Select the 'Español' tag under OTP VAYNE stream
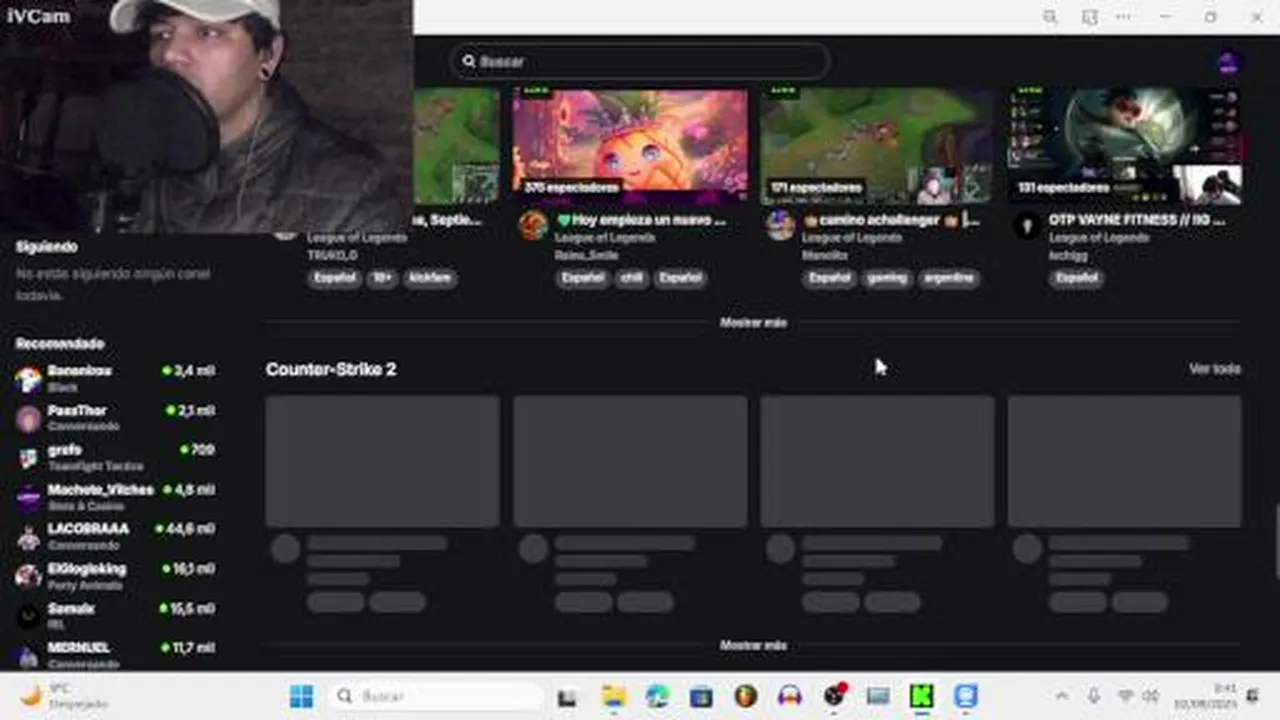Viewport: 1280px width, 720px height. (x=1077, y=278)
